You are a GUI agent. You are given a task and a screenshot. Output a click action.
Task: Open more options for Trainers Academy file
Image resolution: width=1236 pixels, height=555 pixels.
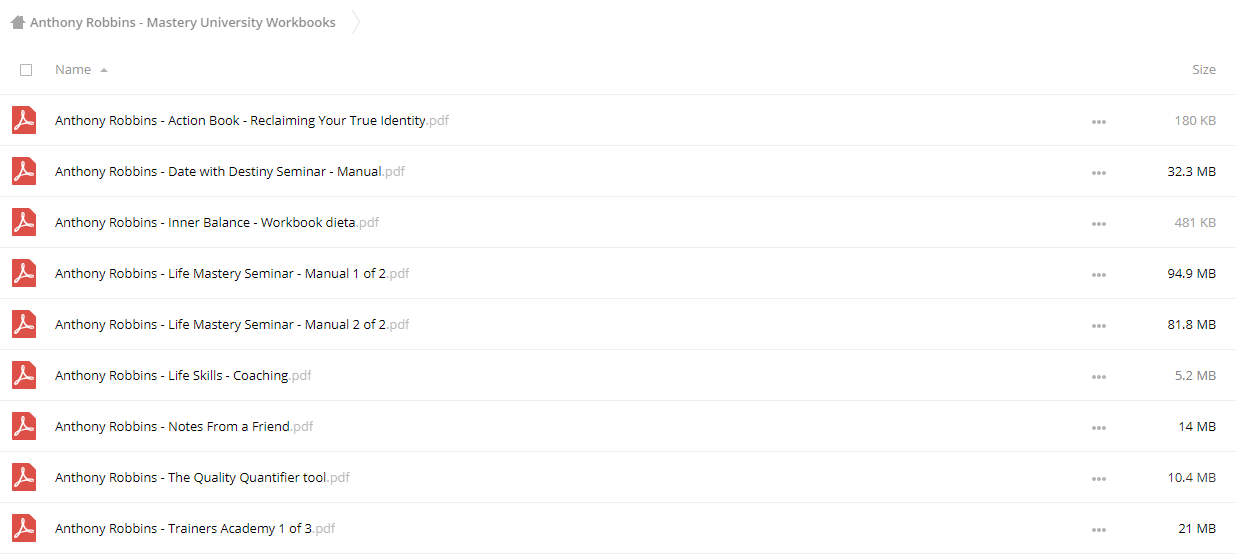[1099, 530]
